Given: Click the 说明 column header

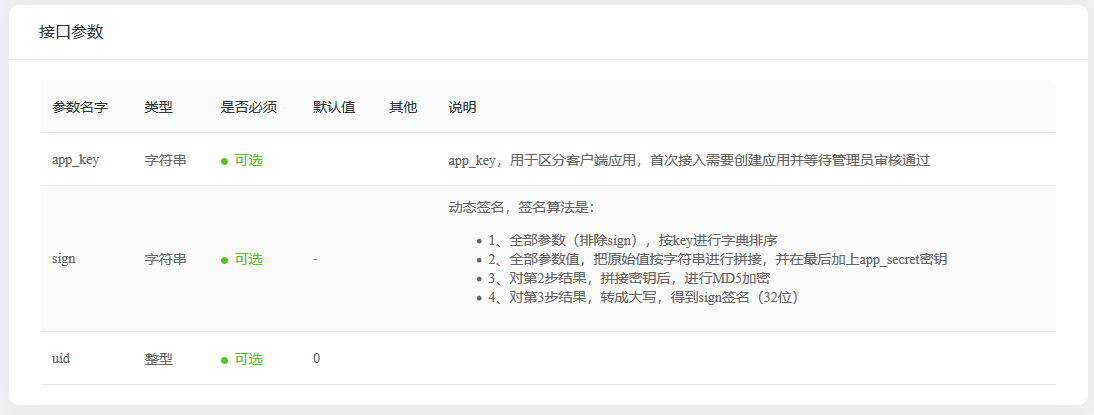Looking at the screenshot, I should click(462, 107).
